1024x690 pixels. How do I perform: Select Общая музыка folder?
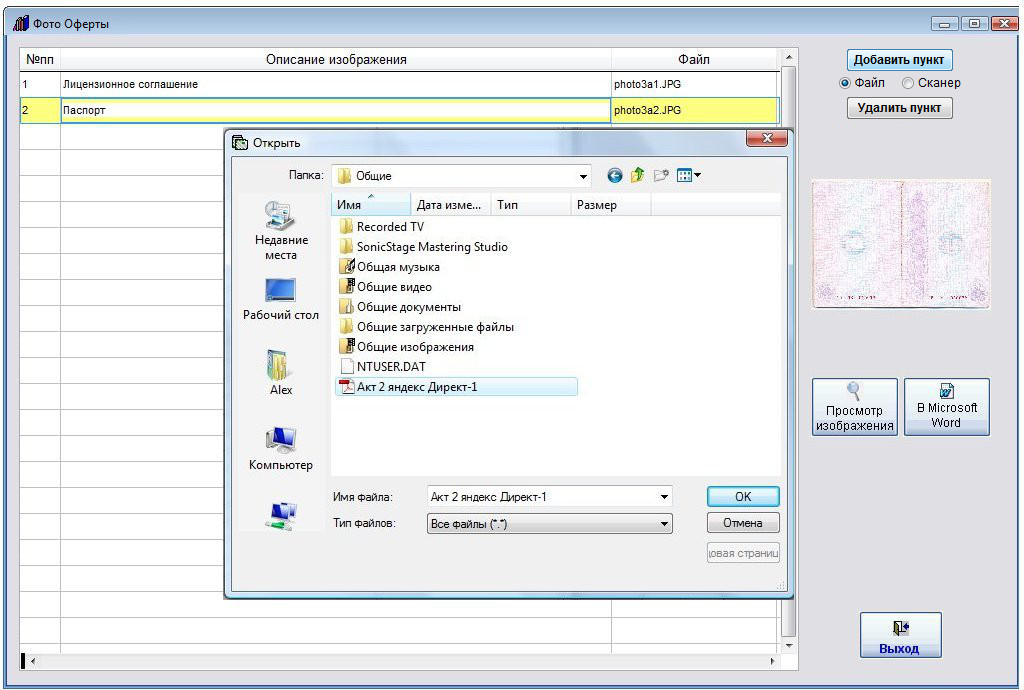[389, 266]
